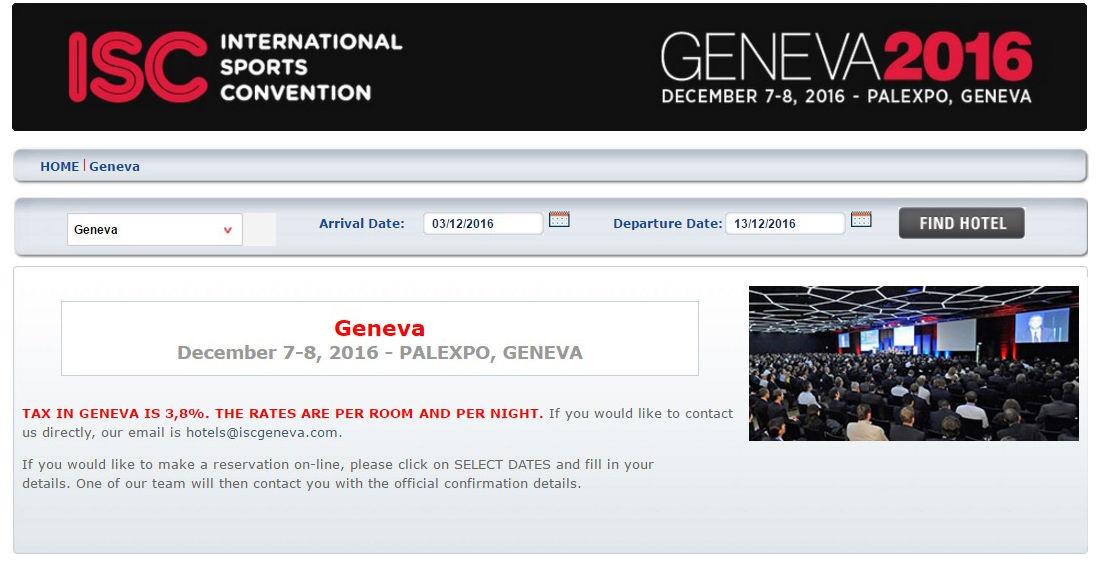The height and width of the screenshot is (565, 1100).
Task: Click the red chevron arrow on city selector
Action: click(x=228, y=230)
